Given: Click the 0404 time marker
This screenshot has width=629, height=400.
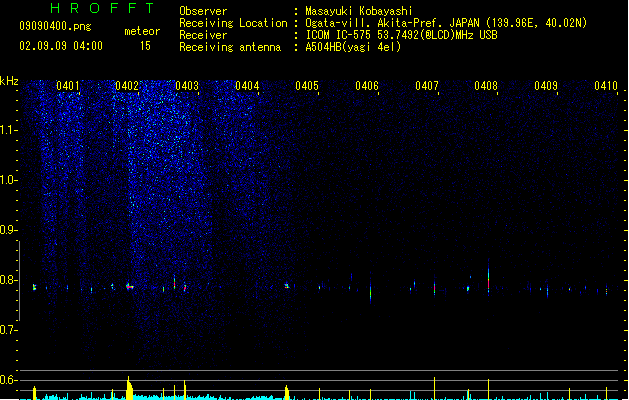Looking at the screenshot, I should point(247,86).
